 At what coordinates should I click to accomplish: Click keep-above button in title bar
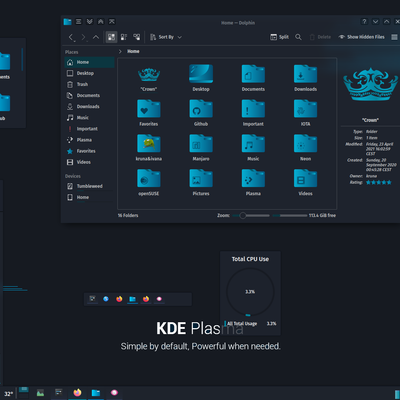pos(101,22)
